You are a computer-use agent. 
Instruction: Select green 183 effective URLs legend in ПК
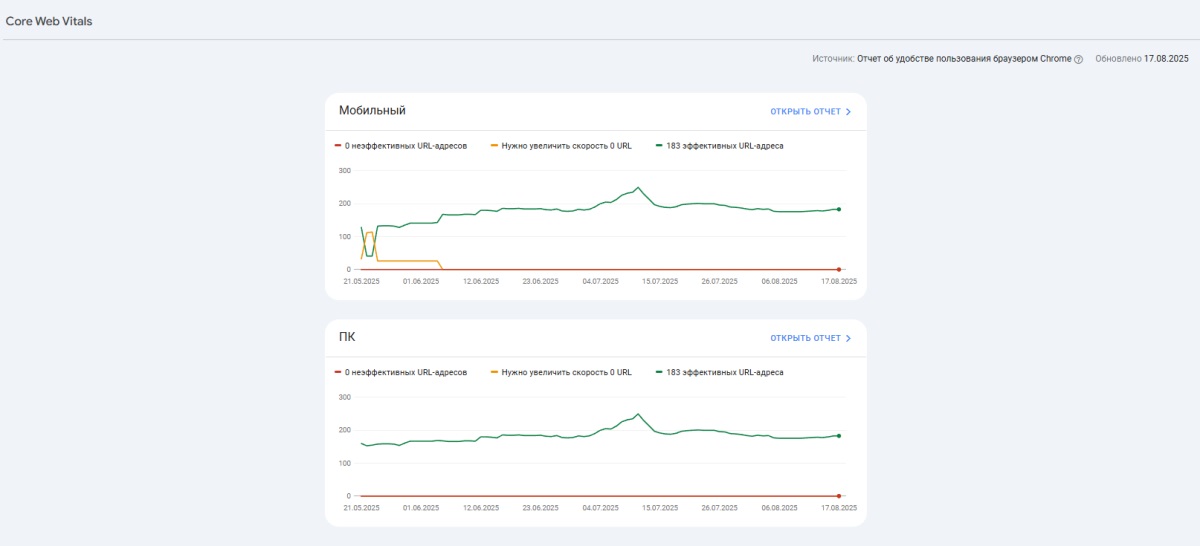[x=719, y=372]
